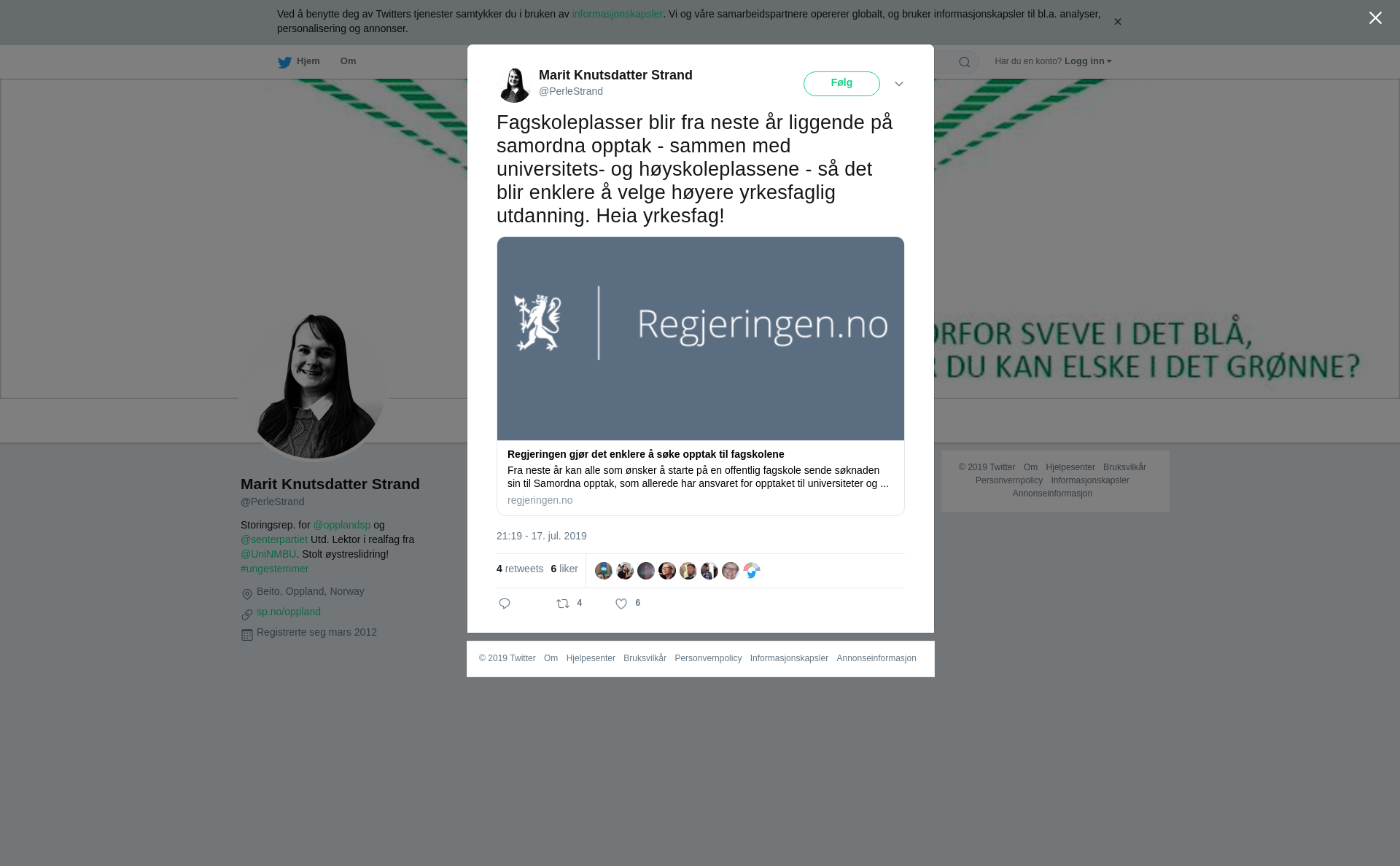Like the tweet with the heart icon
Viewport: 1400px width, 866px height.
tap(621, 604)
